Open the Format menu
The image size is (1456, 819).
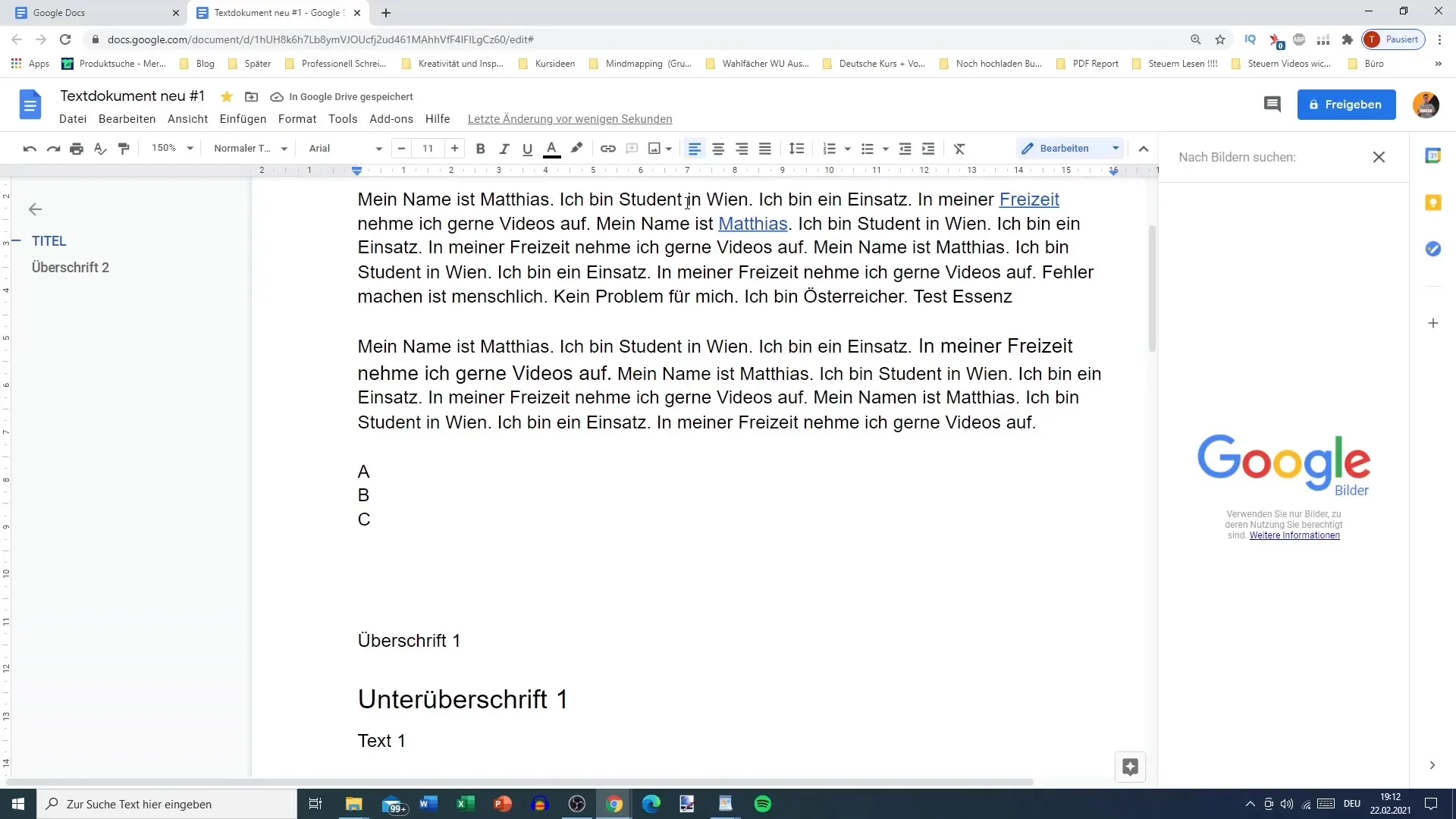[x=298, y=119]
